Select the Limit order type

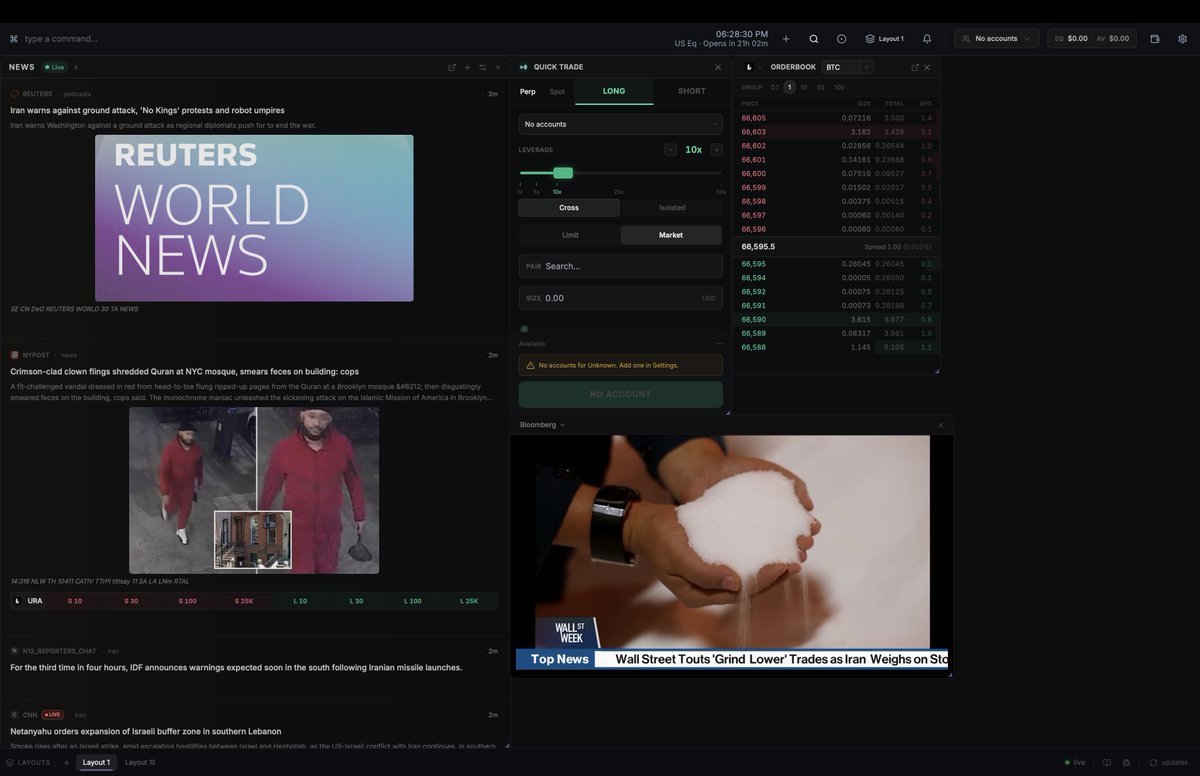pos(570,235)
